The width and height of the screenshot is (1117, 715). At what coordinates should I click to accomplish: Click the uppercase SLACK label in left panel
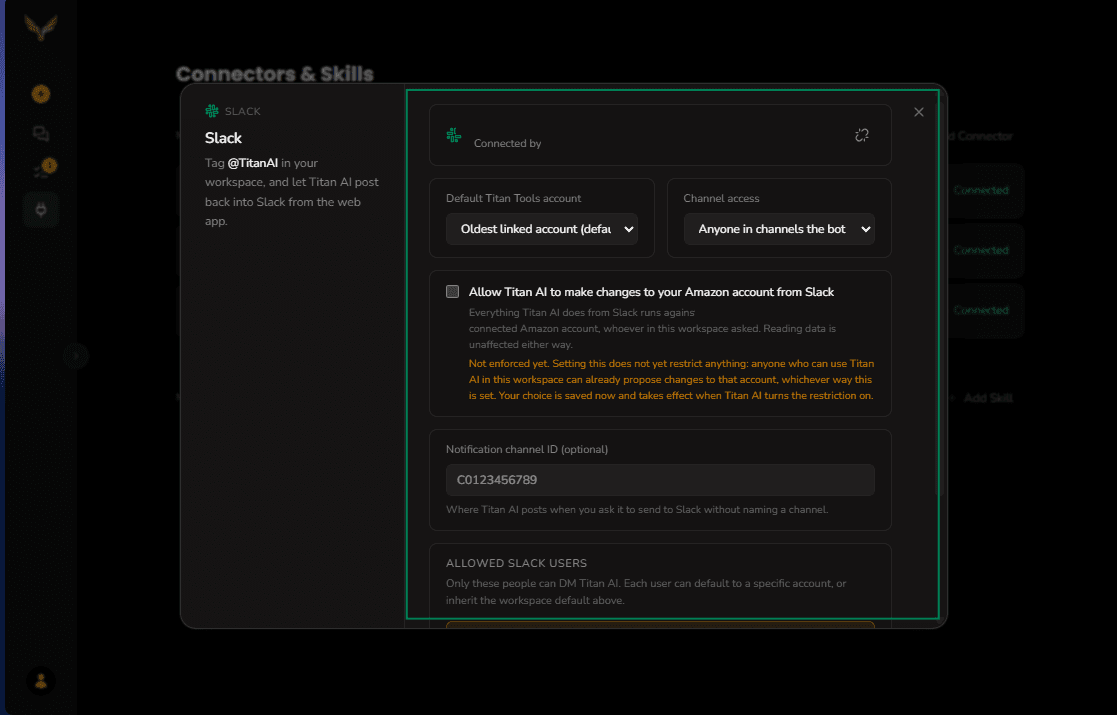click(243, 111)
